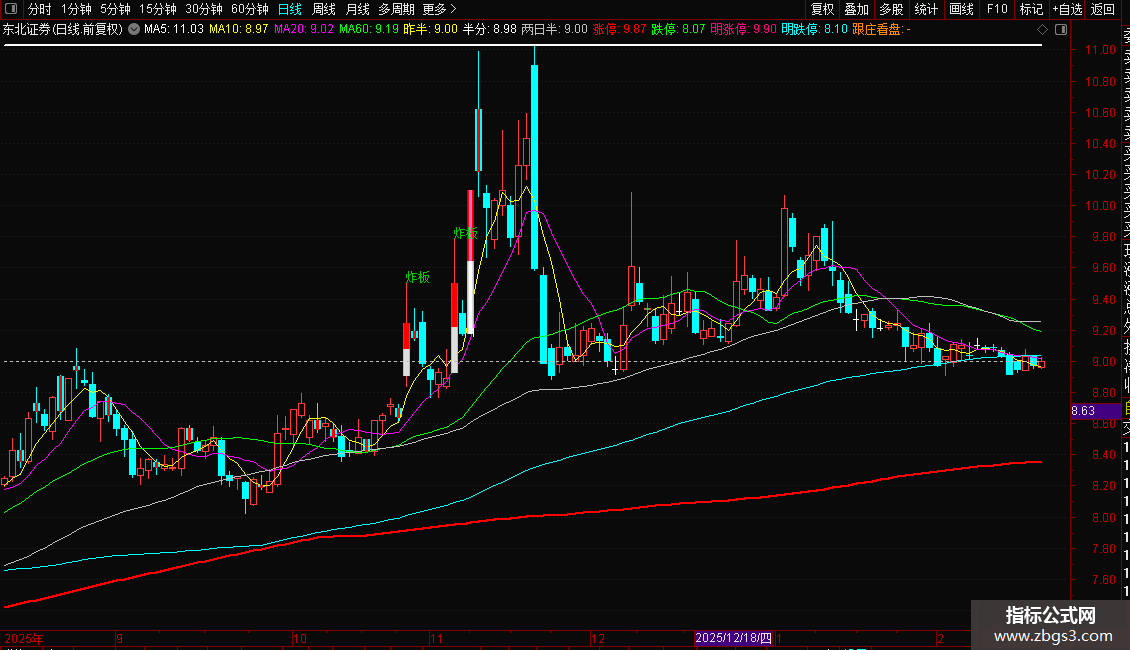The image size is (1130, 650).
Task: Click the month 11 label on time axis
Action: tap(436, 638)
